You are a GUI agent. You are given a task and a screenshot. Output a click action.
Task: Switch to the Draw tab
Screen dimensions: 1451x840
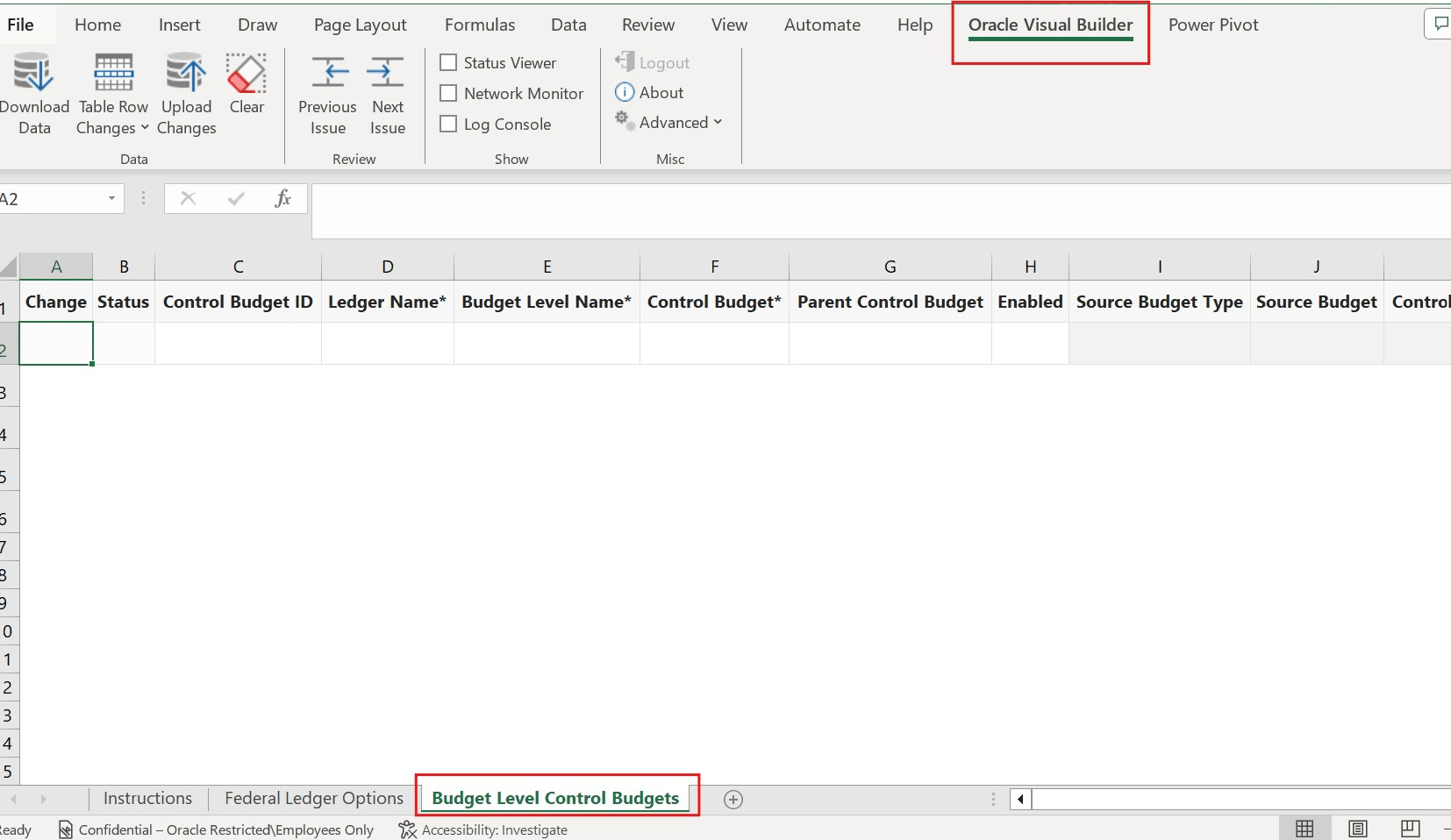pyautogui.click(x=258, y=25)
